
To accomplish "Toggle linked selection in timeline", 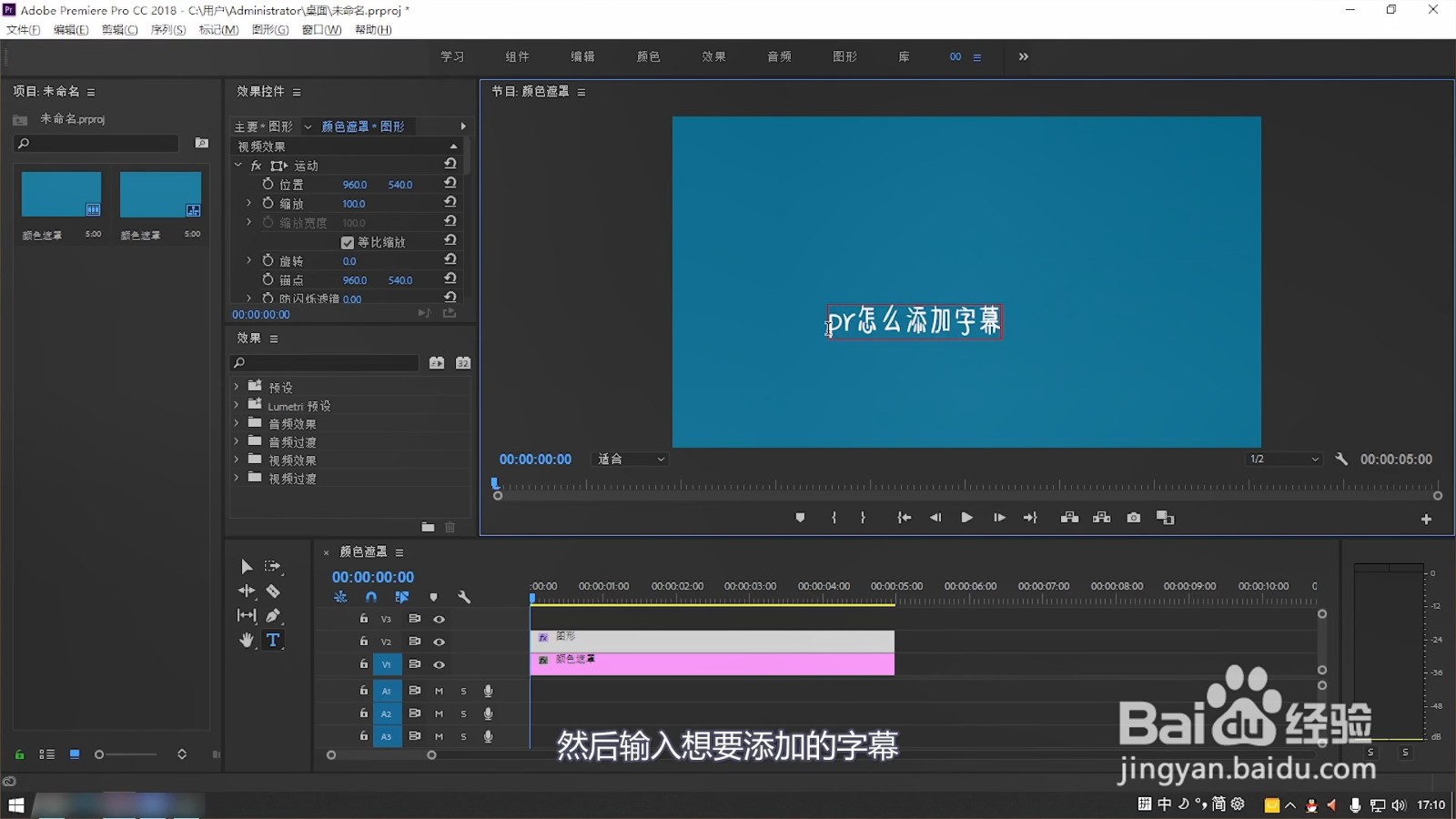I will (402, 598).
